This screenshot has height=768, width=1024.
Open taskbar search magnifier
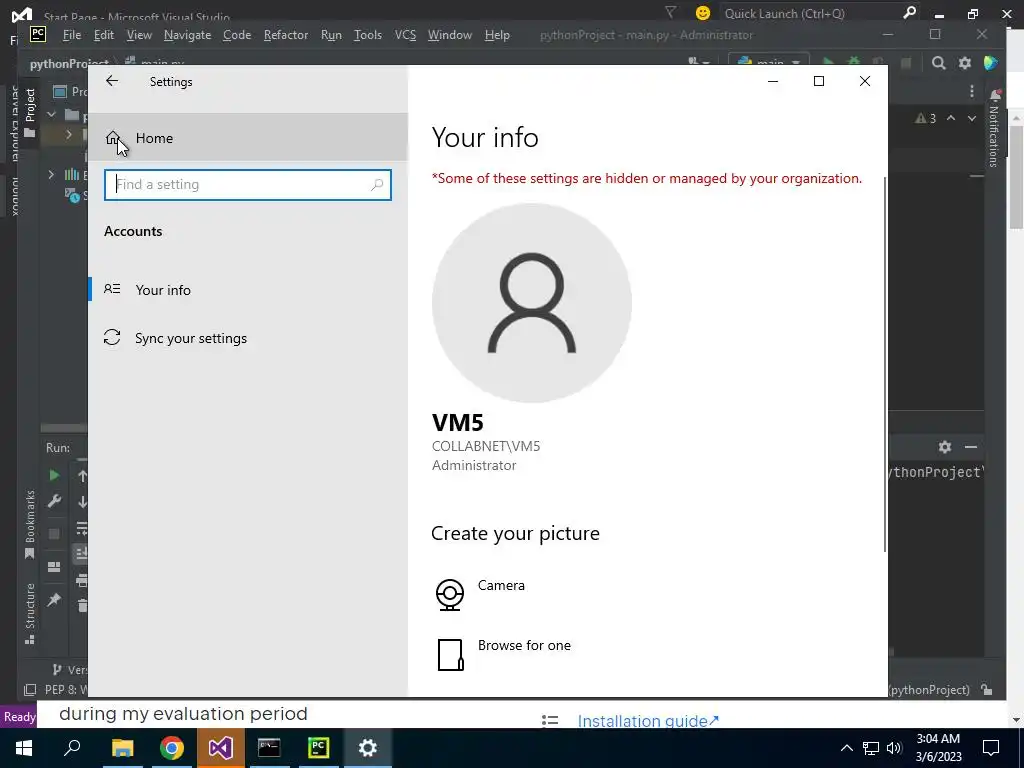72,748
